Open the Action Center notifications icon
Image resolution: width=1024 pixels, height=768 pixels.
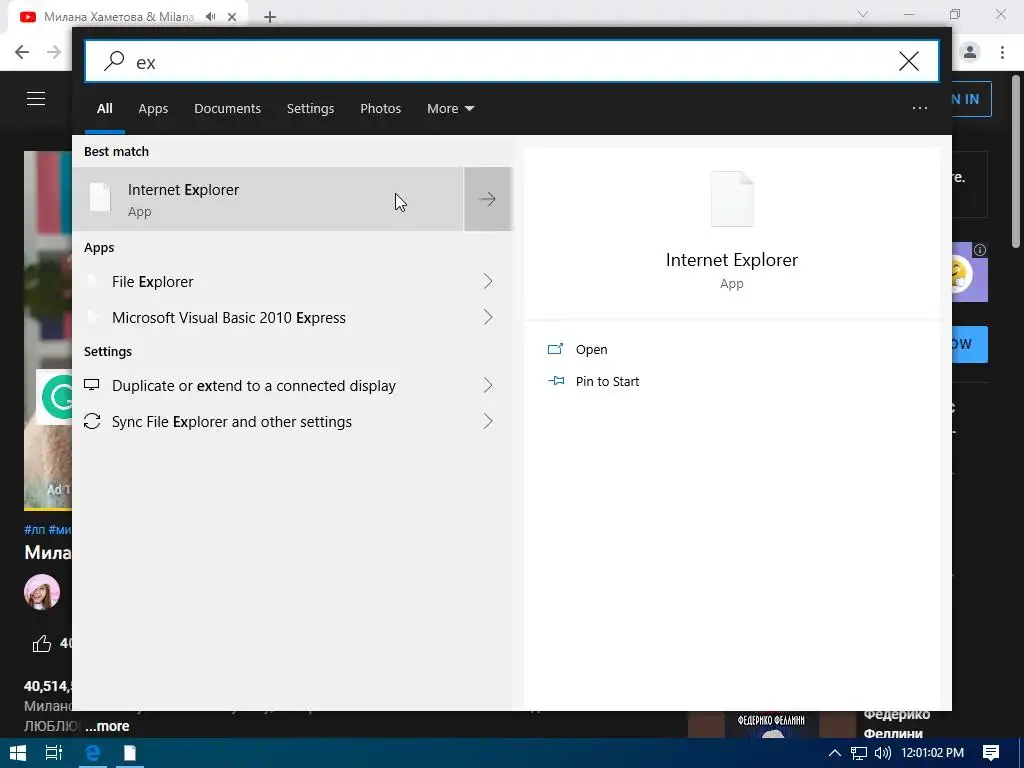991,753
